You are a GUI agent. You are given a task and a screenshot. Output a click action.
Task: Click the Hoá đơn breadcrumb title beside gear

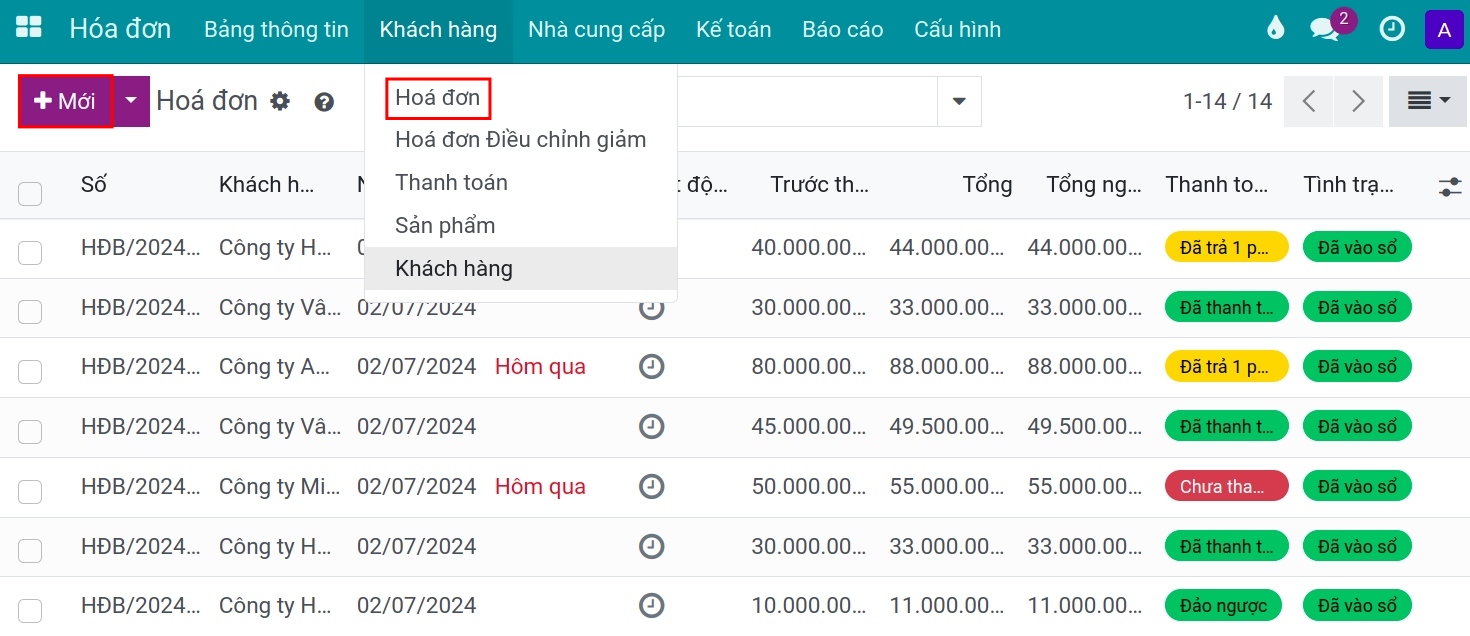click(207, 100)
